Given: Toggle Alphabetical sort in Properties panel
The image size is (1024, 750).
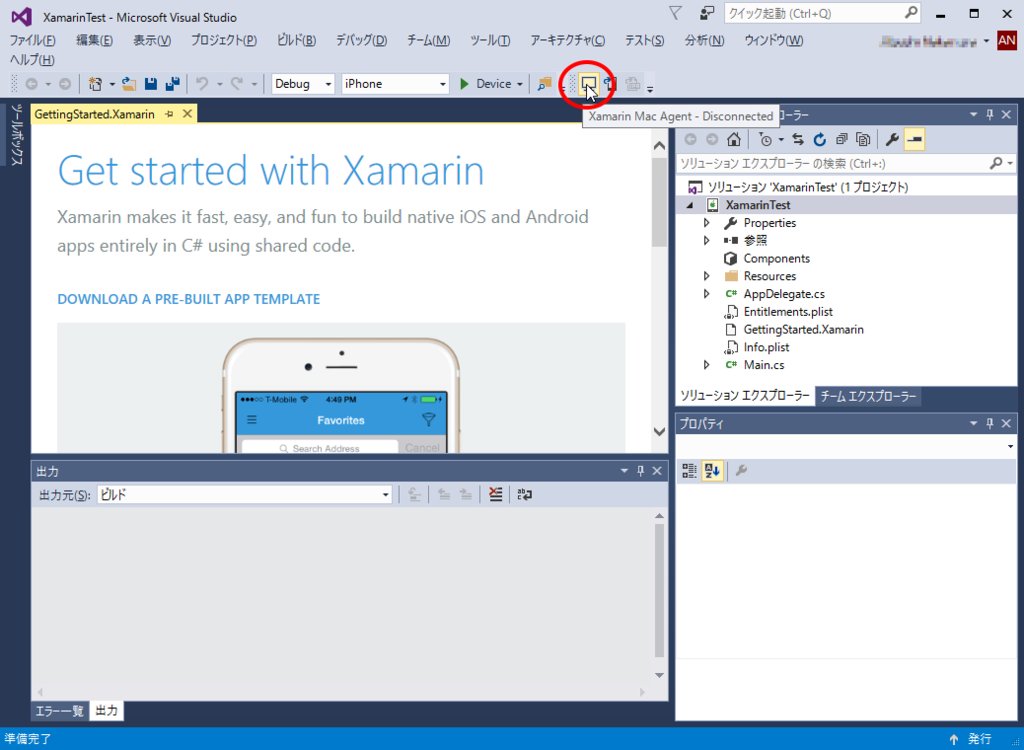Looking at the screenshot, I should tap(712, 470).
